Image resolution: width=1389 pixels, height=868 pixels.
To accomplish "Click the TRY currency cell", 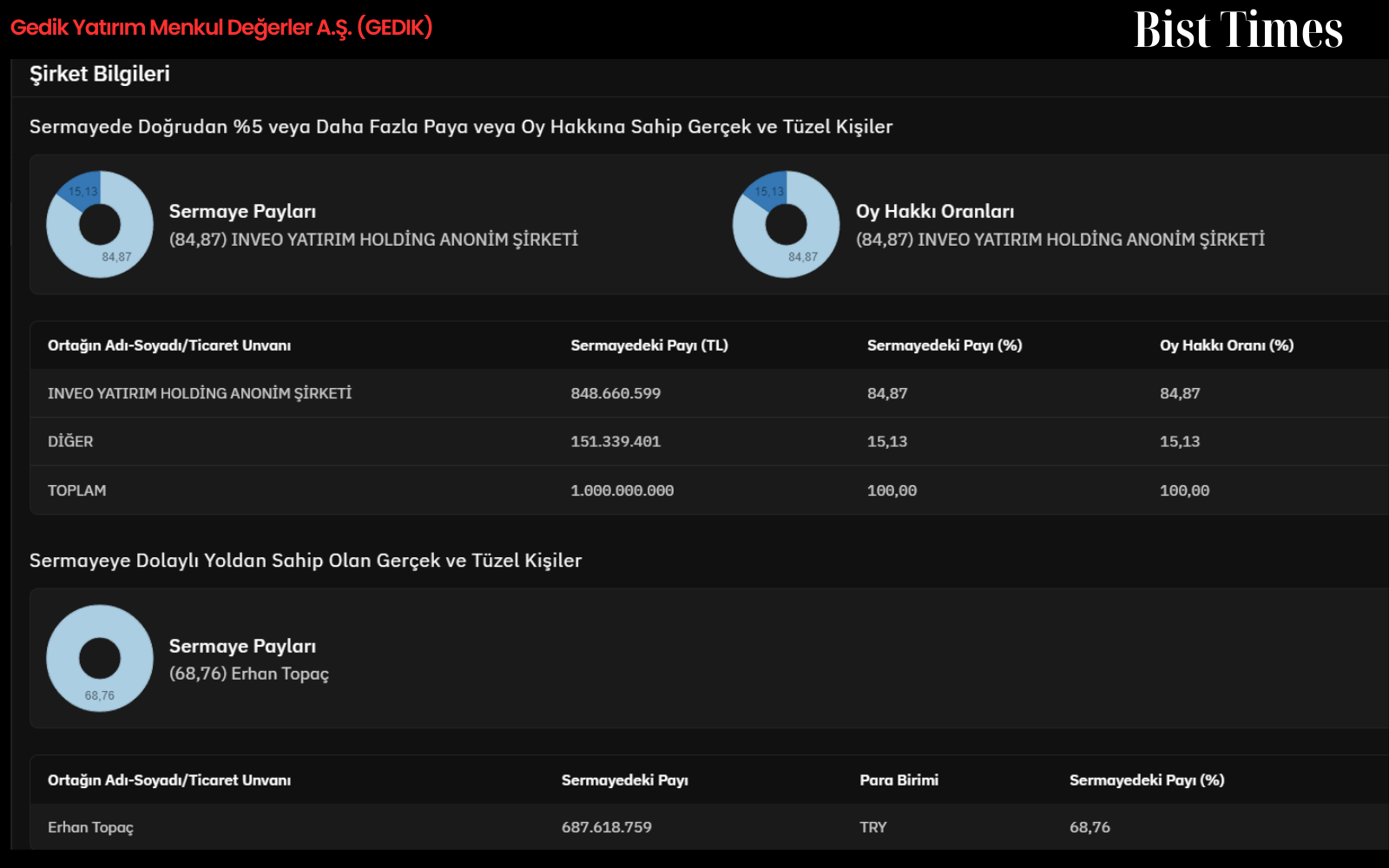I will click(873, 827).
